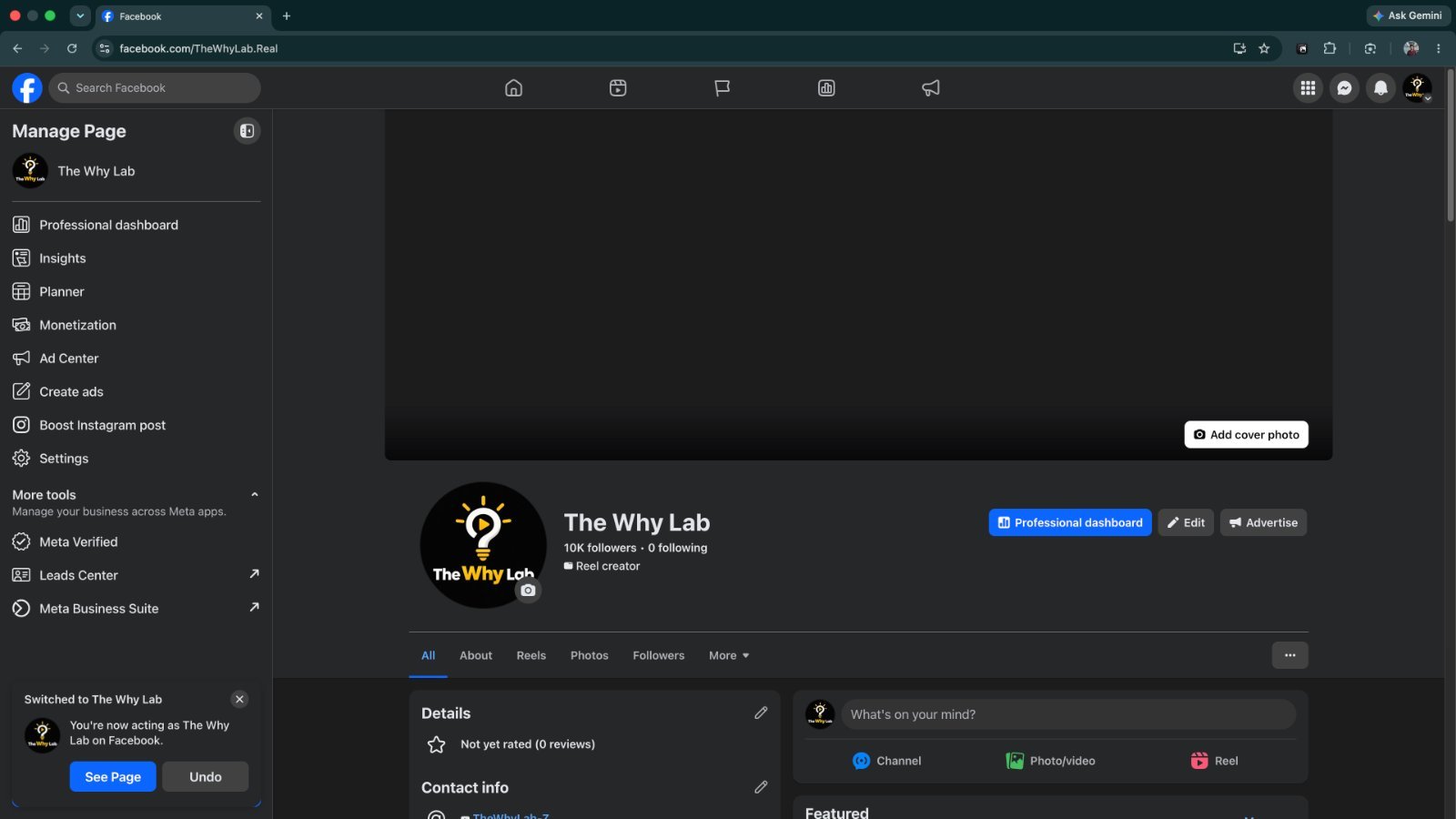
Task: Open Chrome's three-dot menu
Action: click(x=1438, y=48)
